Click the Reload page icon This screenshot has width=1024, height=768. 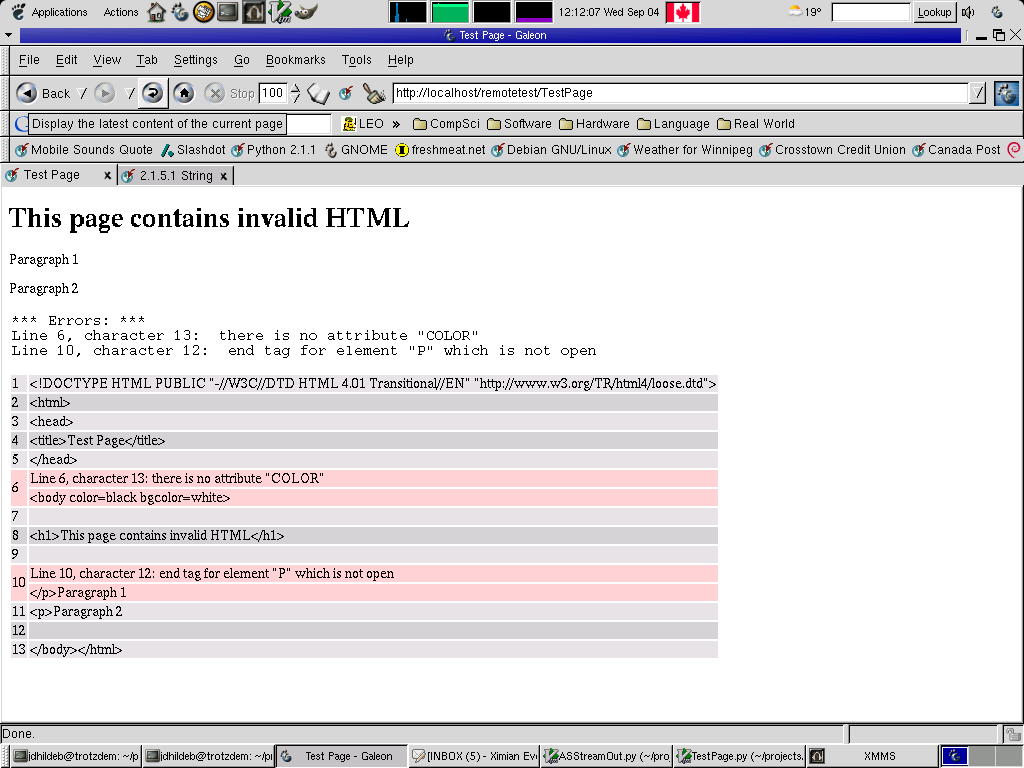point(152,93)
